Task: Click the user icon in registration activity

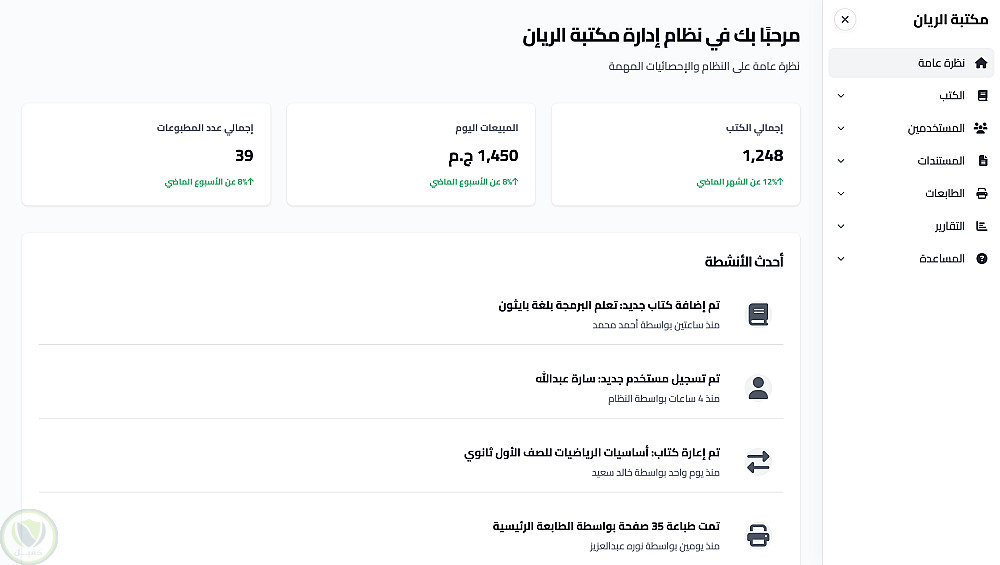Action: [x=758, y=389]
